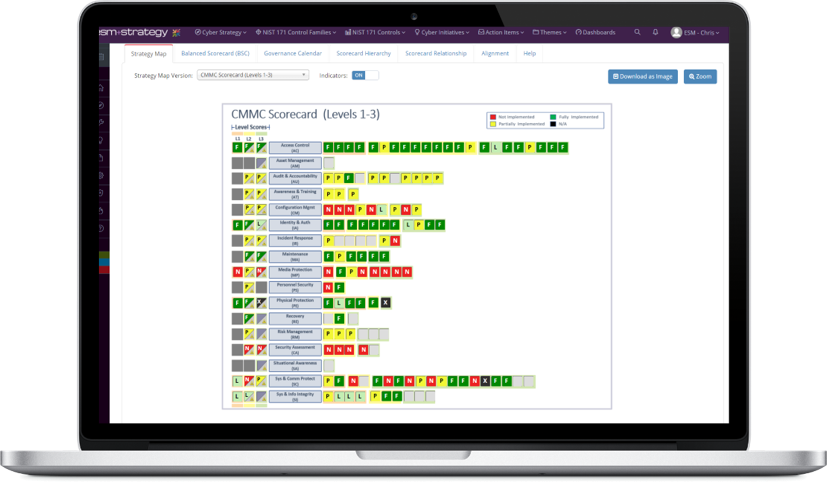Open the Strategy Map Version dropdown
827x482 pixels.
click(253, 75)
